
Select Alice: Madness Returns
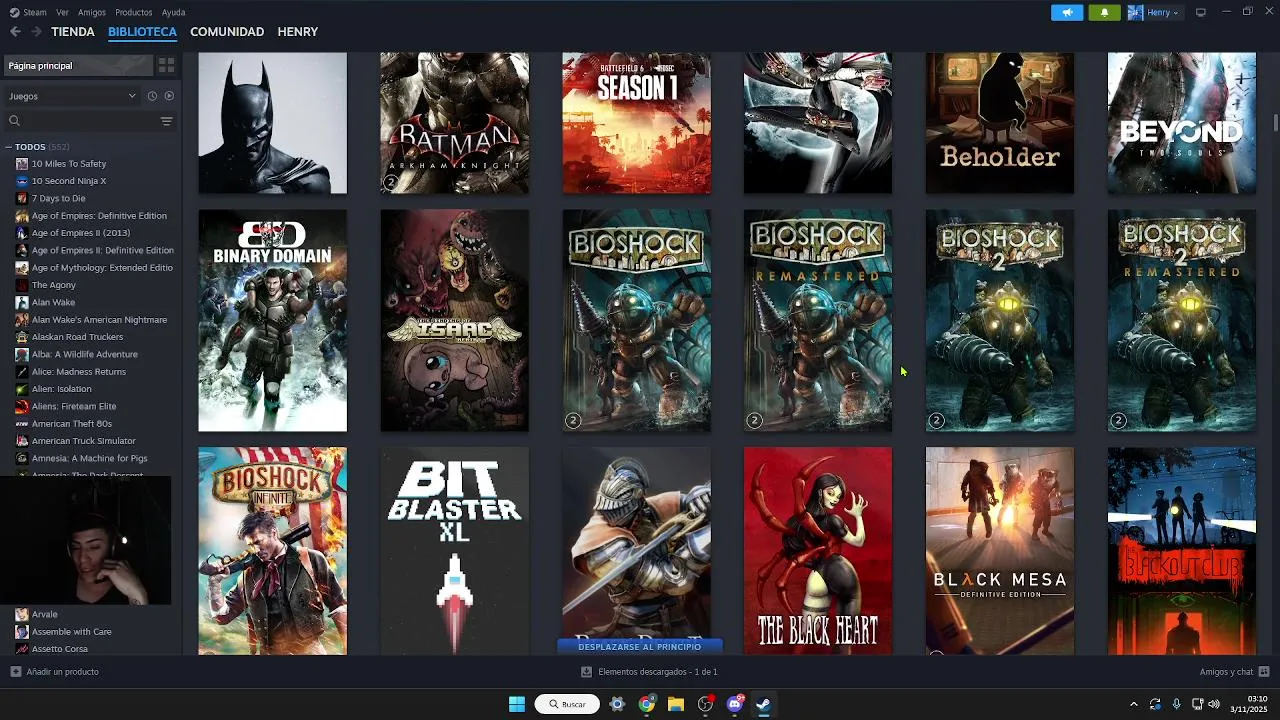(x=79, y=372)
